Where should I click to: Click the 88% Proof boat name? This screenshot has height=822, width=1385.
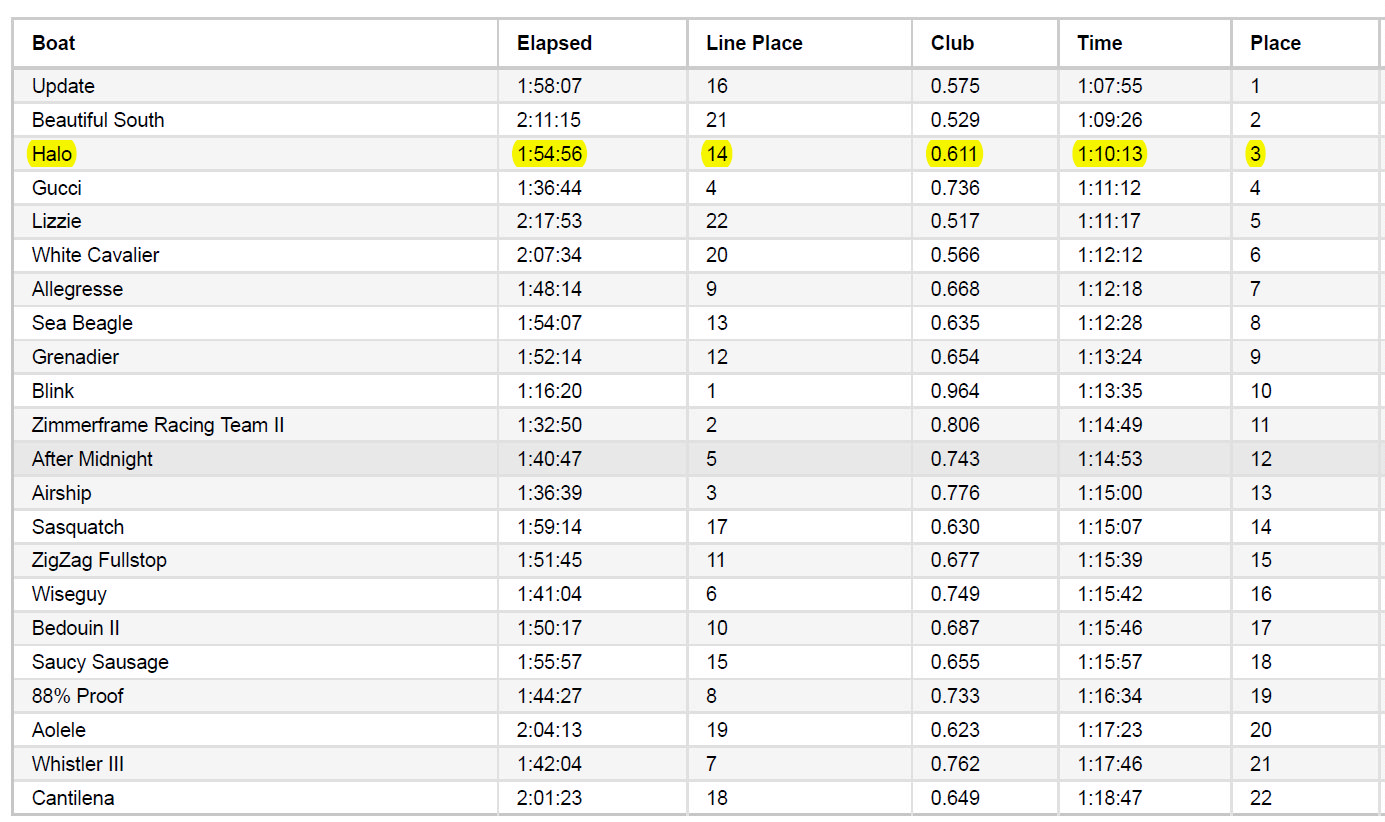click(x=78, y=696)
